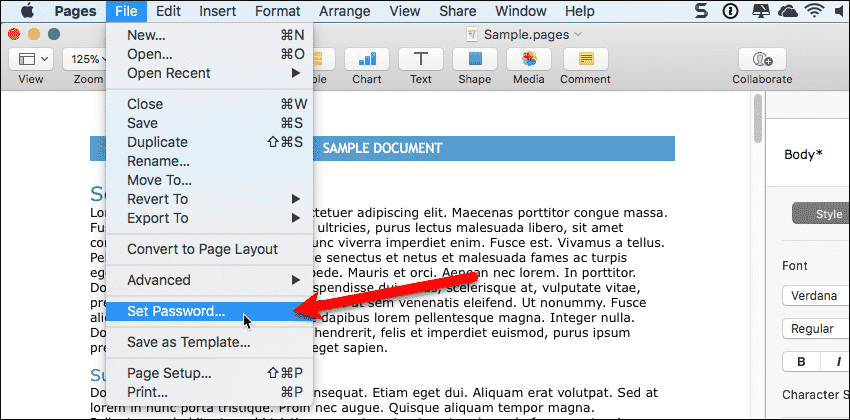Open the Format menu
The width and height of the screenshot is (850, 420).
(277, 11)
